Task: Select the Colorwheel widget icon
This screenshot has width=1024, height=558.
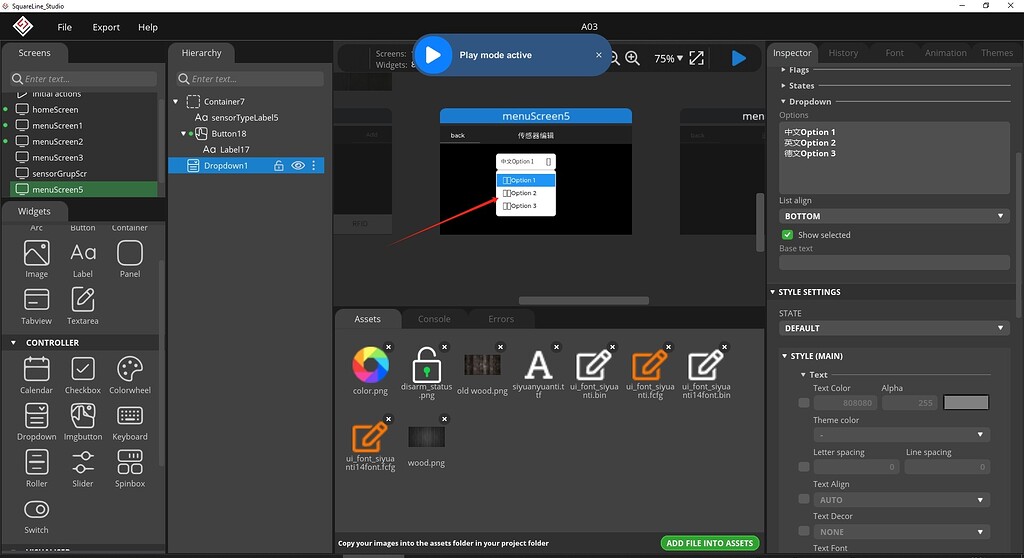Action: 130,369
